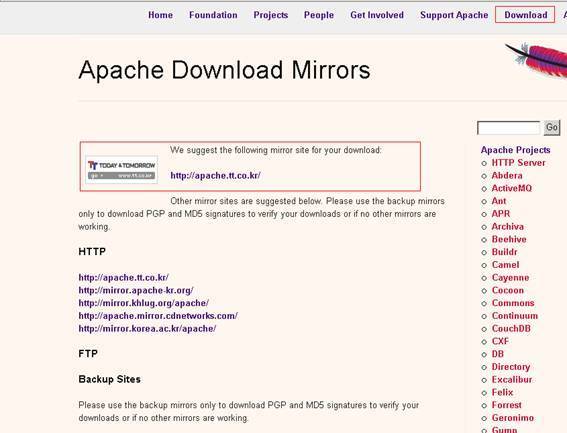Open the mirror.korea.ac.kr/apache link
567x433 pixels.
pyautogui.click(x=147, y=328)
